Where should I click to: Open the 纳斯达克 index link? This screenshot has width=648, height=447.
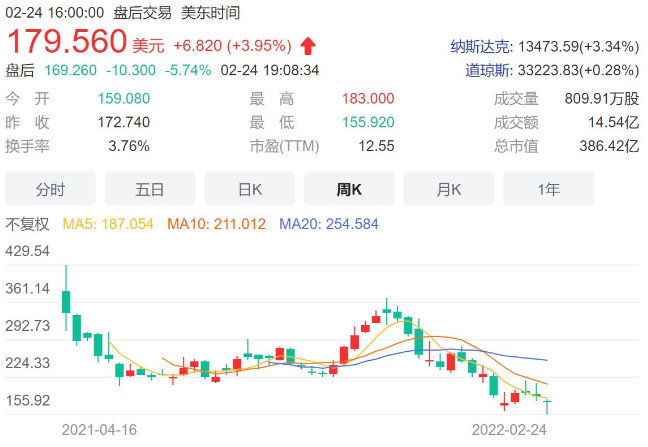[x=480, y=46]
